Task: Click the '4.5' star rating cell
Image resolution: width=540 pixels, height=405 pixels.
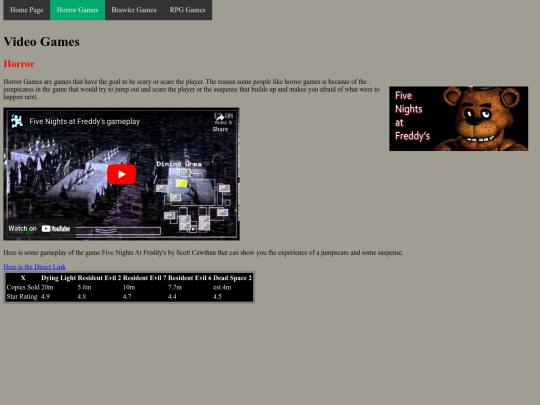Action: click(x=217, y=297)
